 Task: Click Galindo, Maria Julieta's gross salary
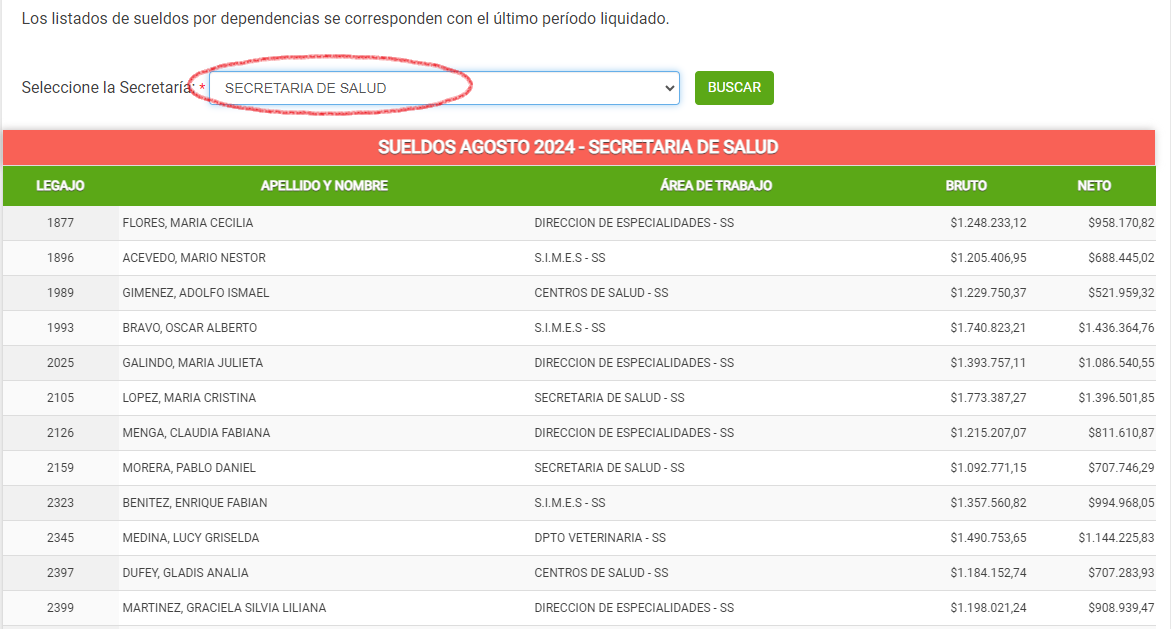tap(988, 363)
